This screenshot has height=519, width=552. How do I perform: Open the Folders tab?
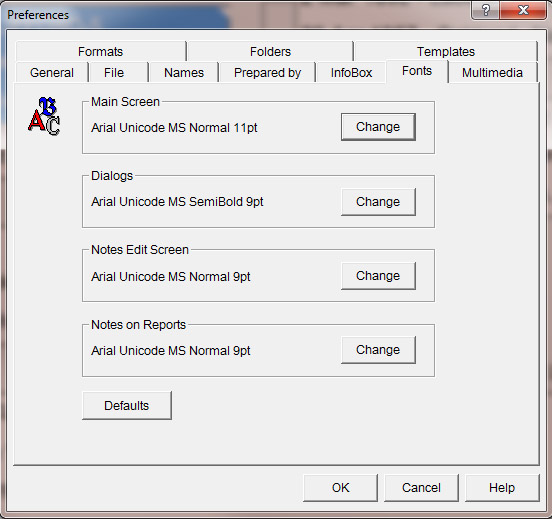tap(270, 51)
